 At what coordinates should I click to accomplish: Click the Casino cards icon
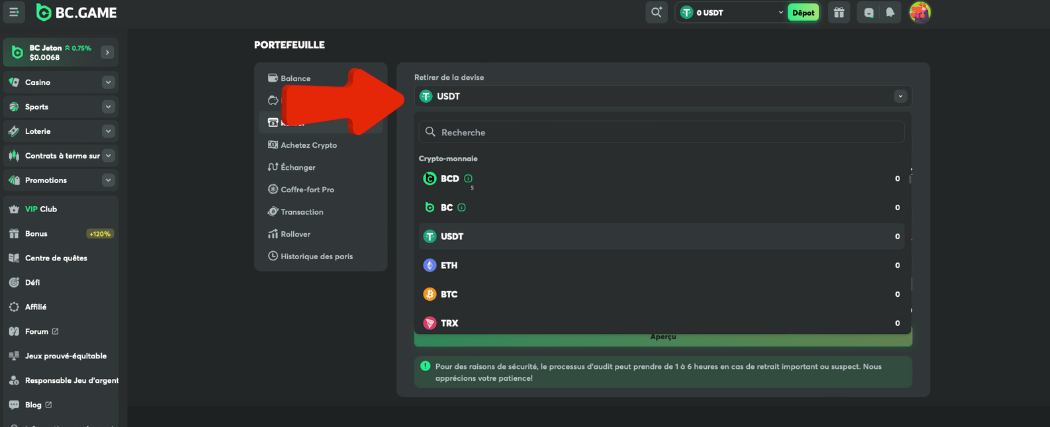(13, 82)
